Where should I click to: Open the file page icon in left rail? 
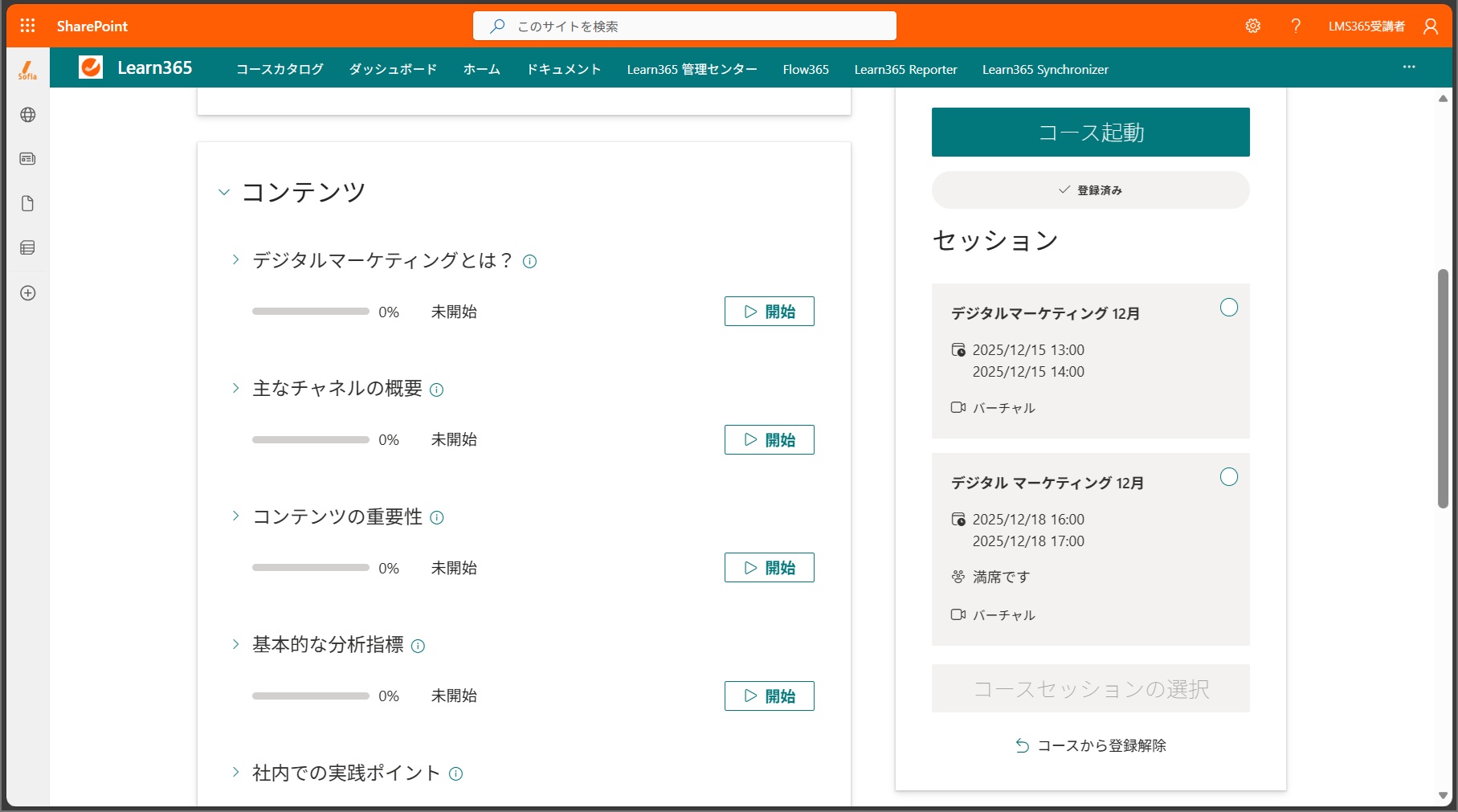coord(27,203)
